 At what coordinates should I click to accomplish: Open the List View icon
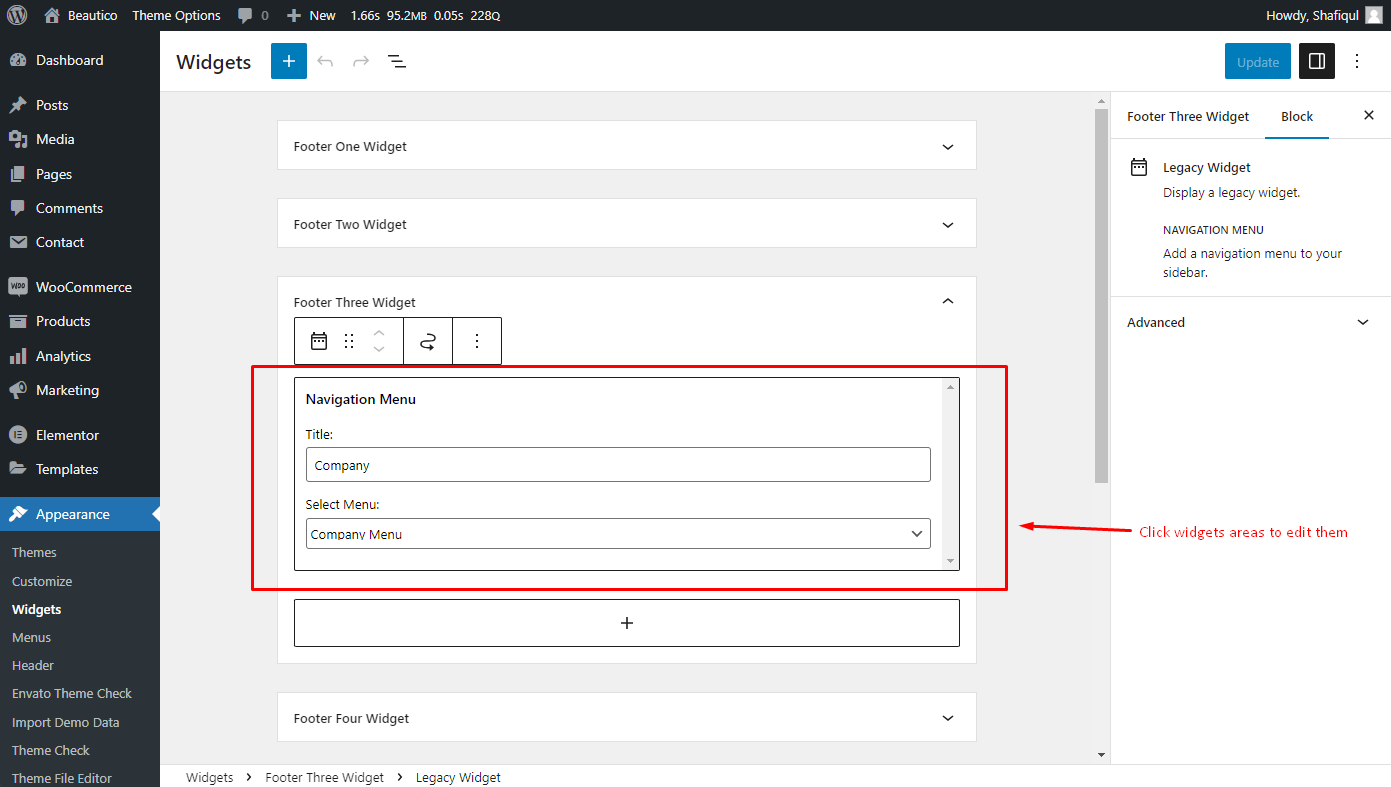(x=397, y=61)
